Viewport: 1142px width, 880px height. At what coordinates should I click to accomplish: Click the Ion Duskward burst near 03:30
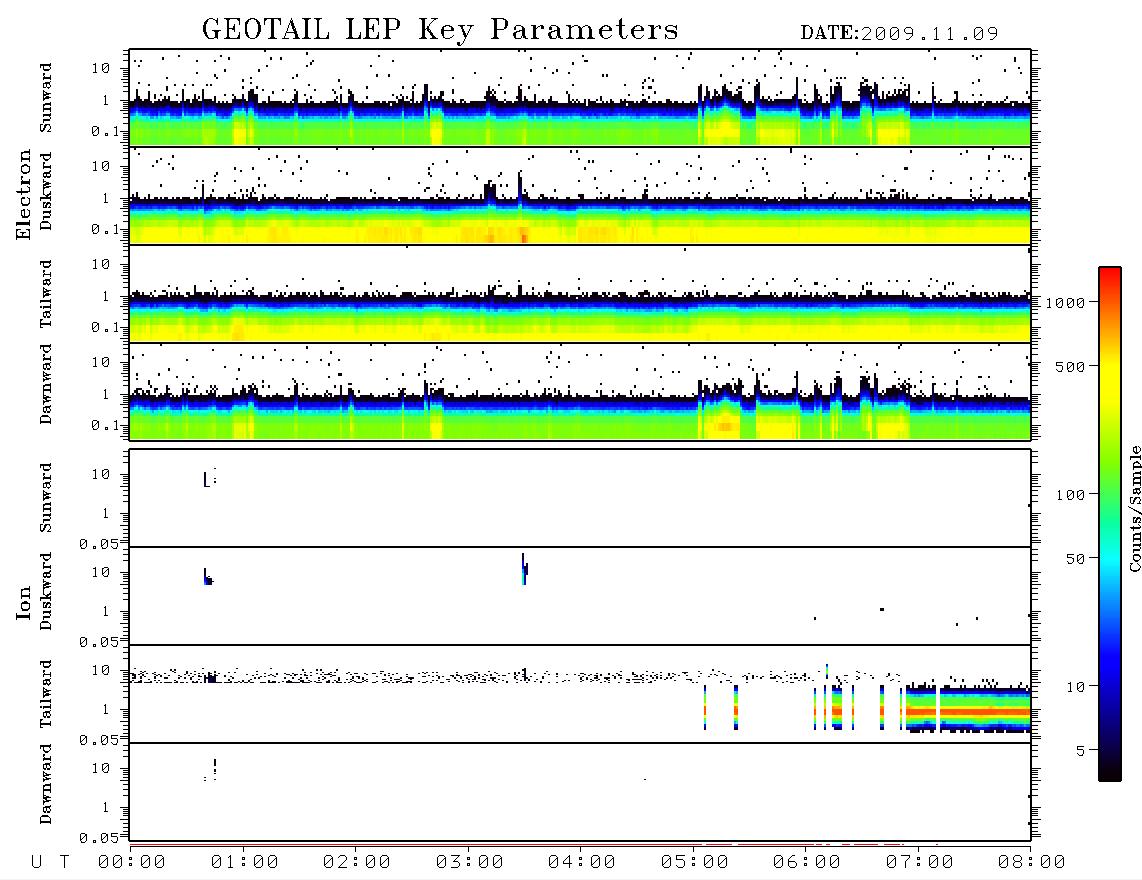coord(524,569)
